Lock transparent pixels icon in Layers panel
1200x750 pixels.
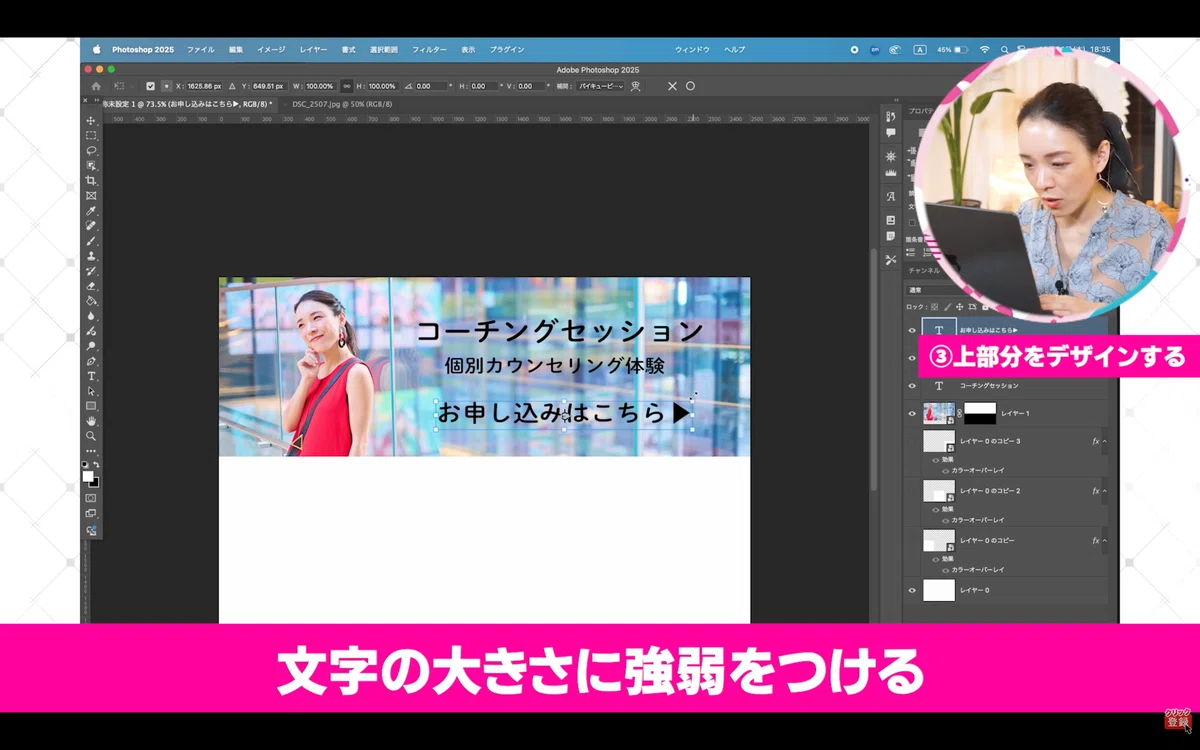tap(934, 307)
